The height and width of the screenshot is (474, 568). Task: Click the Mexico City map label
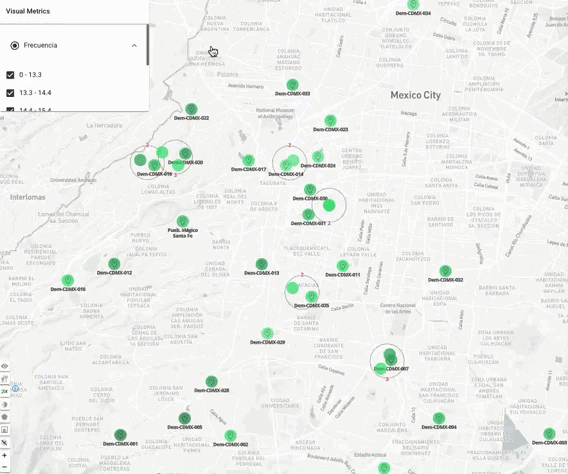pos(415,95)
